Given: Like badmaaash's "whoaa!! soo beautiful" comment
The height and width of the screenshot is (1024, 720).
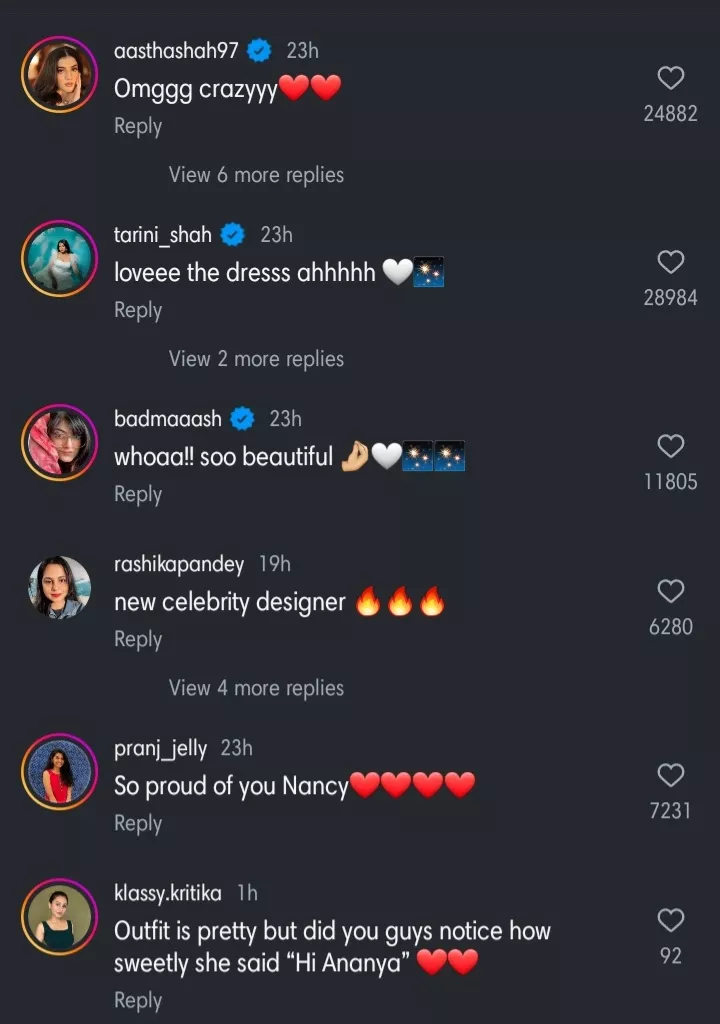Looking at the screenshot, I should 670,446.
